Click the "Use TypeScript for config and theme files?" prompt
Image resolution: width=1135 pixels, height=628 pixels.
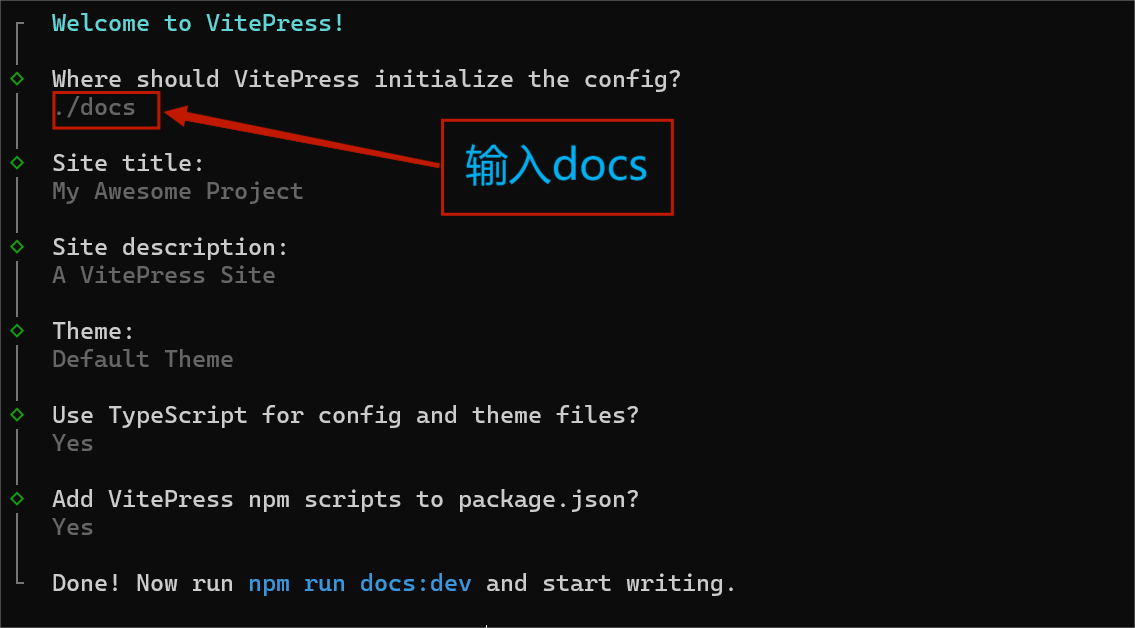(345, 415)
